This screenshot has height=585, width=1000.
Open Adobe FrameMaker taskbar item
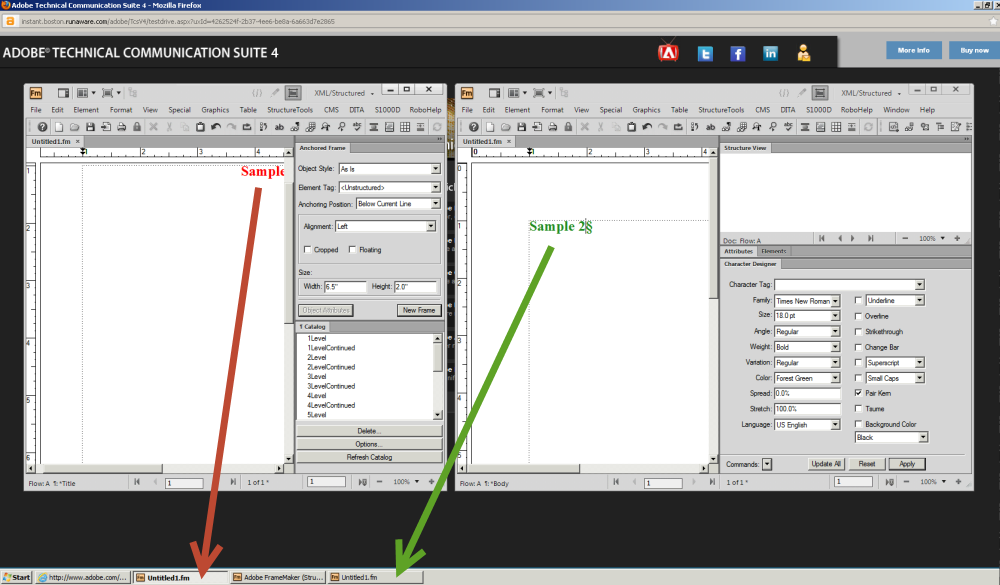coord(278,577)
